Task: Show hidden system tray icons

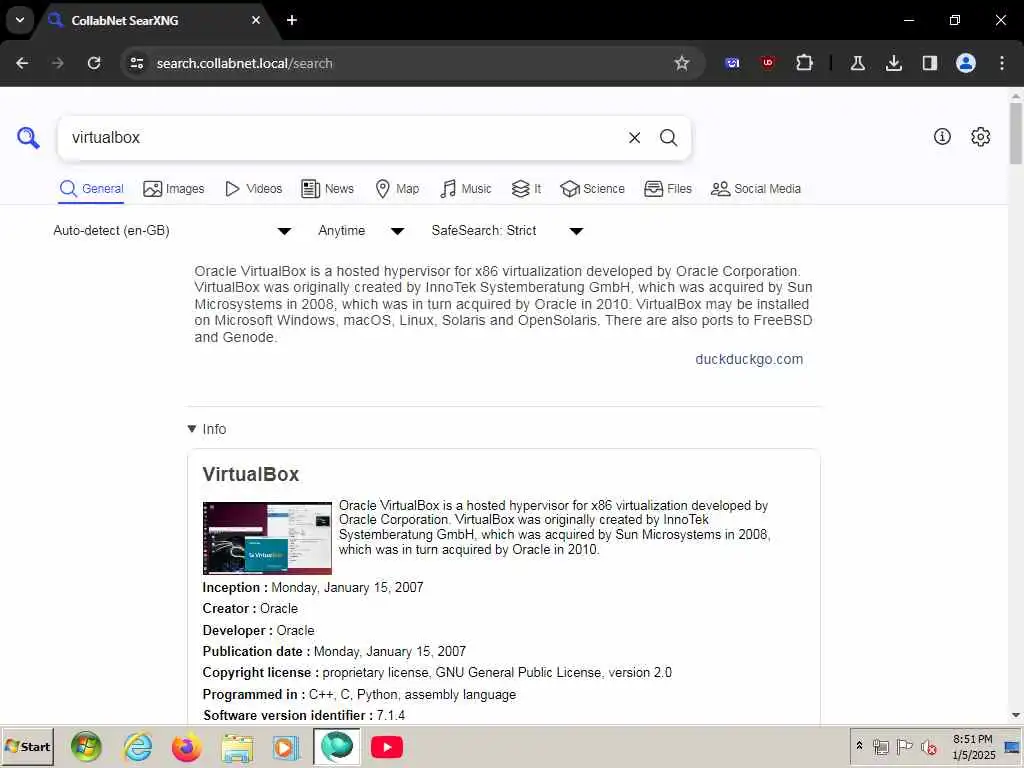Action: pos(859,746)
